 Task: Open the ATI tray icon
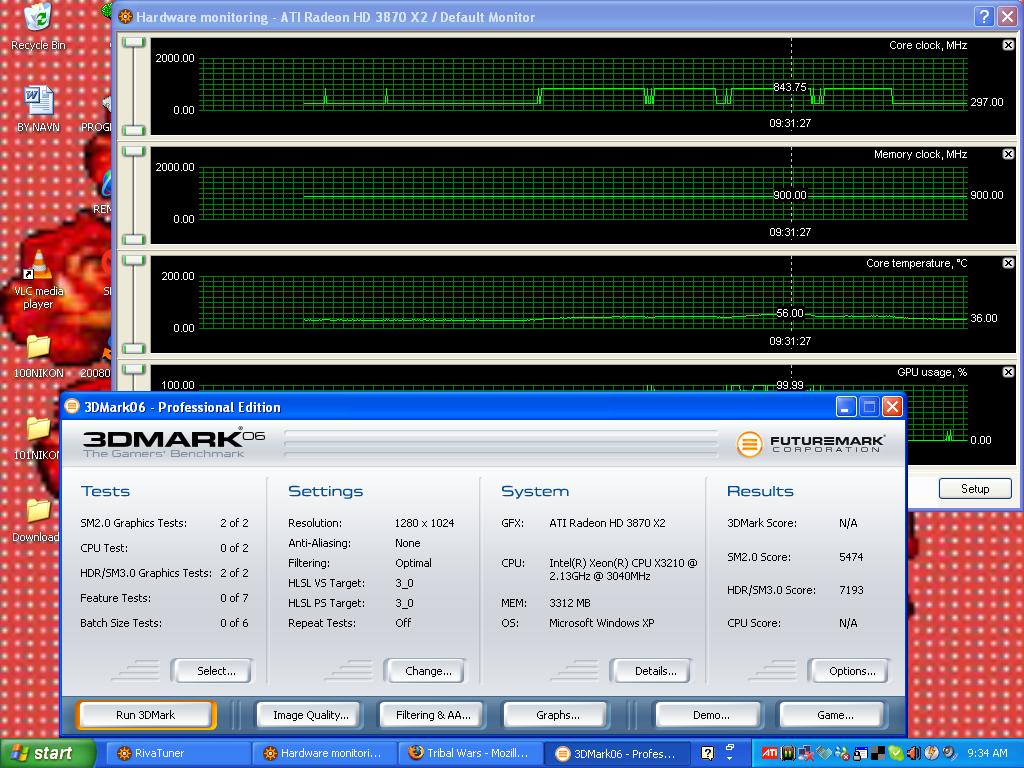[x=770, y=753]
